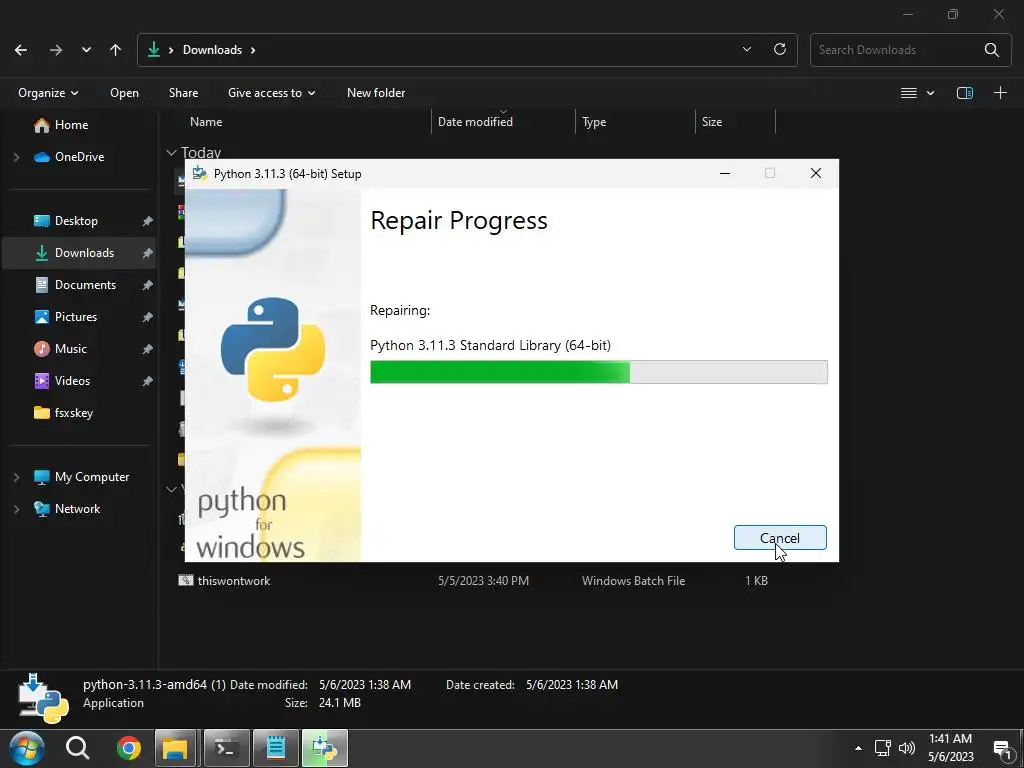Change the view layout icon
Screen dimensions: 1024x768
point(908,93)
